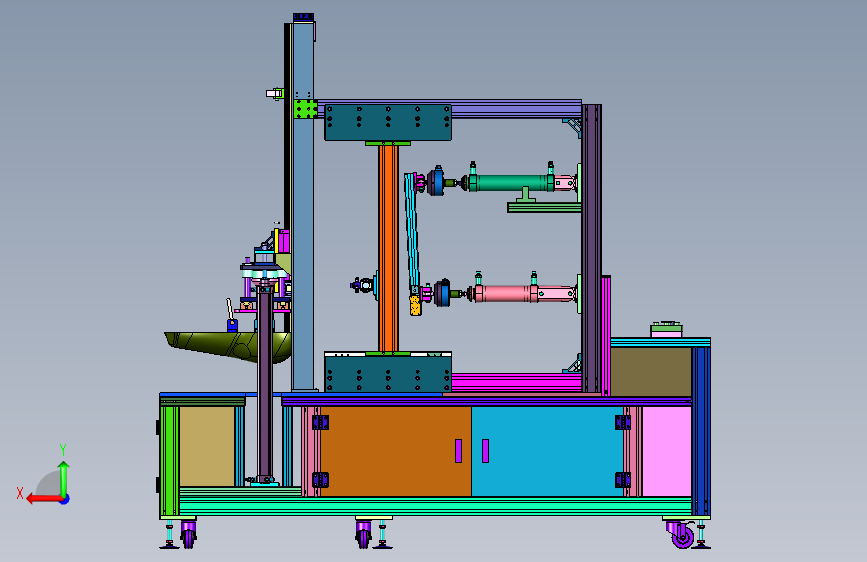Select the magenta horizontal beam beside lower plate
The height and width of the screenshot is (562, 867).
pos(516,383)
